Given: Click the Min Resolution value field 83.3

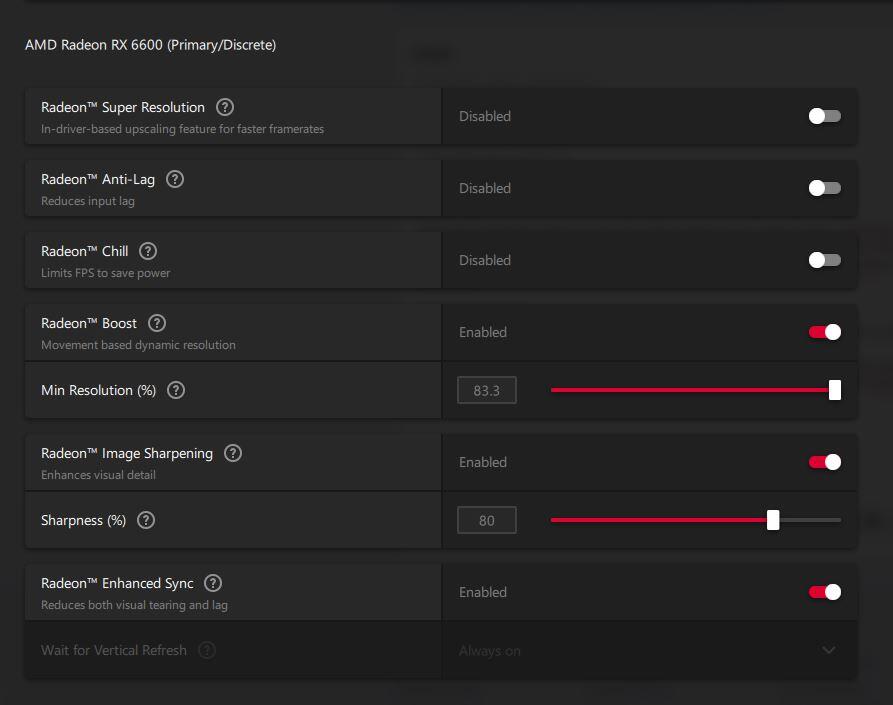Looking at the screenshot, I should coord(487,390).
